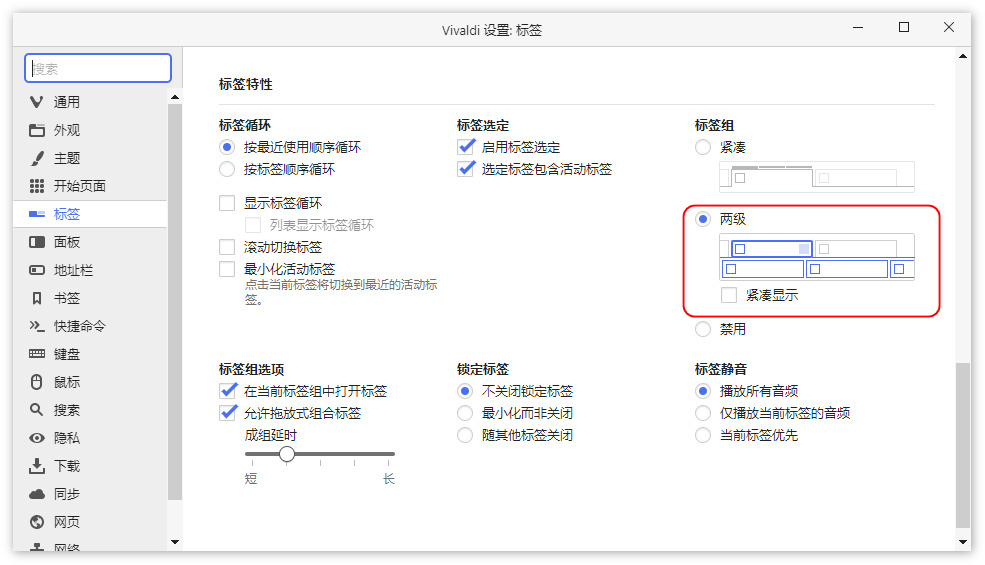The width and height of the screenshot is (985, 565).
Task: Uncheck 允许拖放式组合标签
Action: (228, 413)
